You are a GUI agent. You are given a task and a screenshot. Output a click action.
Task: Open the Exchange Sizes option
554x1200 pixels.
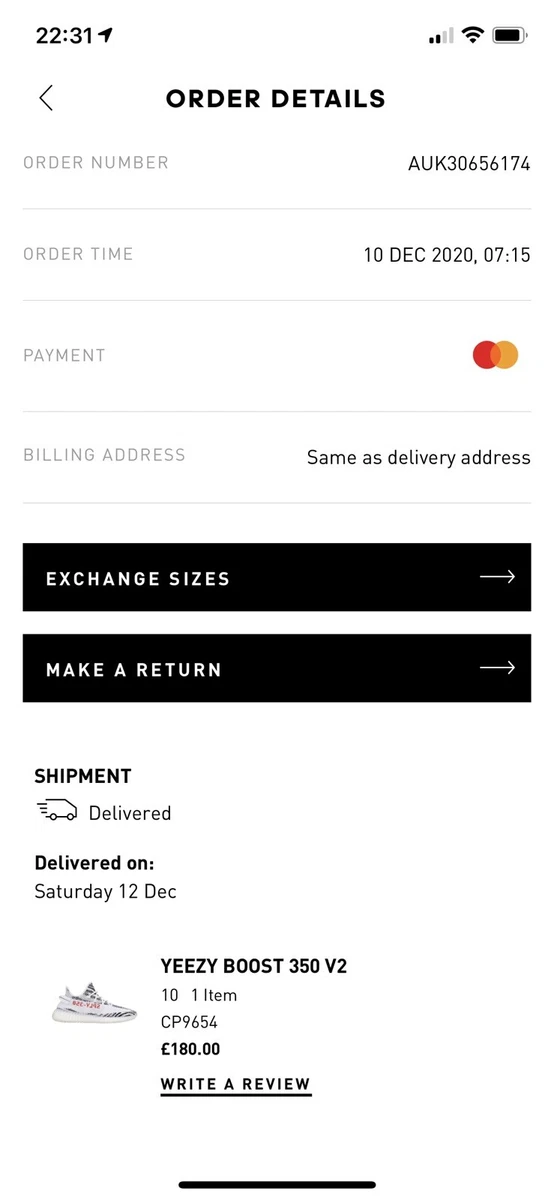point(277,577)
